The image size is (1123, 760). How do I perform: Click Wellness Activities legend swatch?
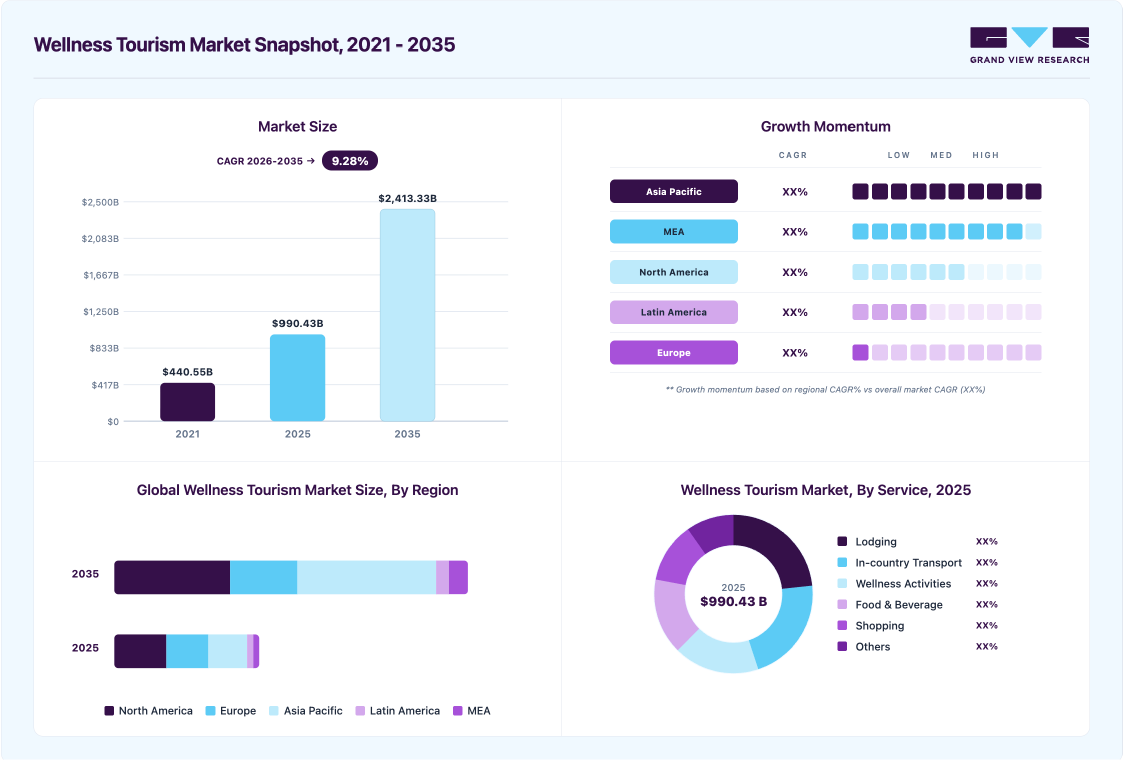tap(842, 583)
